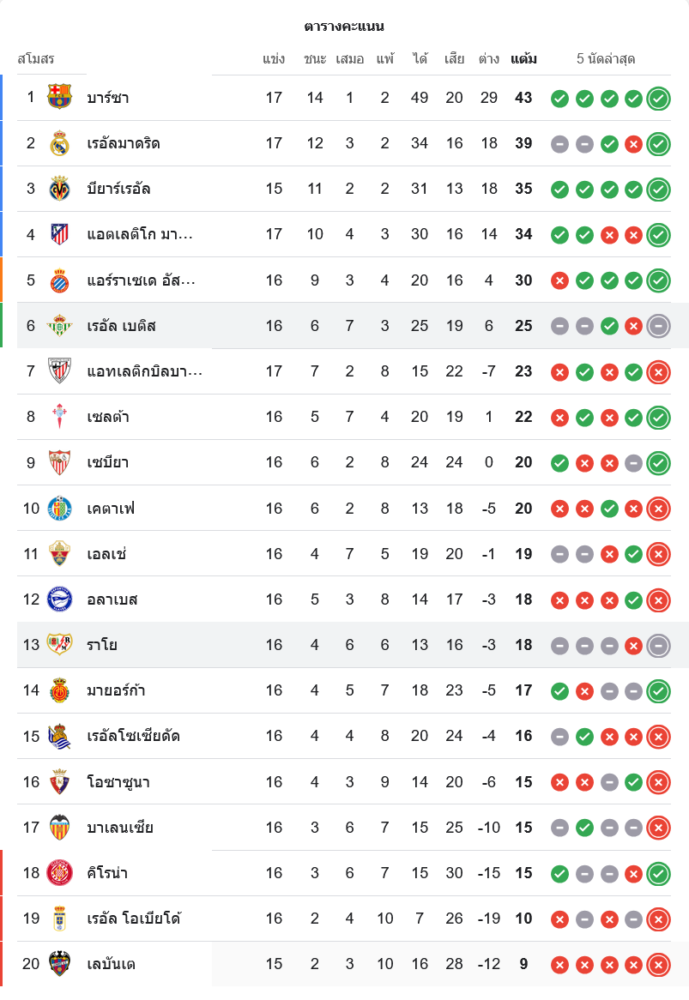Click the 5 นัดล่าสุด column header
Viewport: 689px width, 1000px height.
606,59
